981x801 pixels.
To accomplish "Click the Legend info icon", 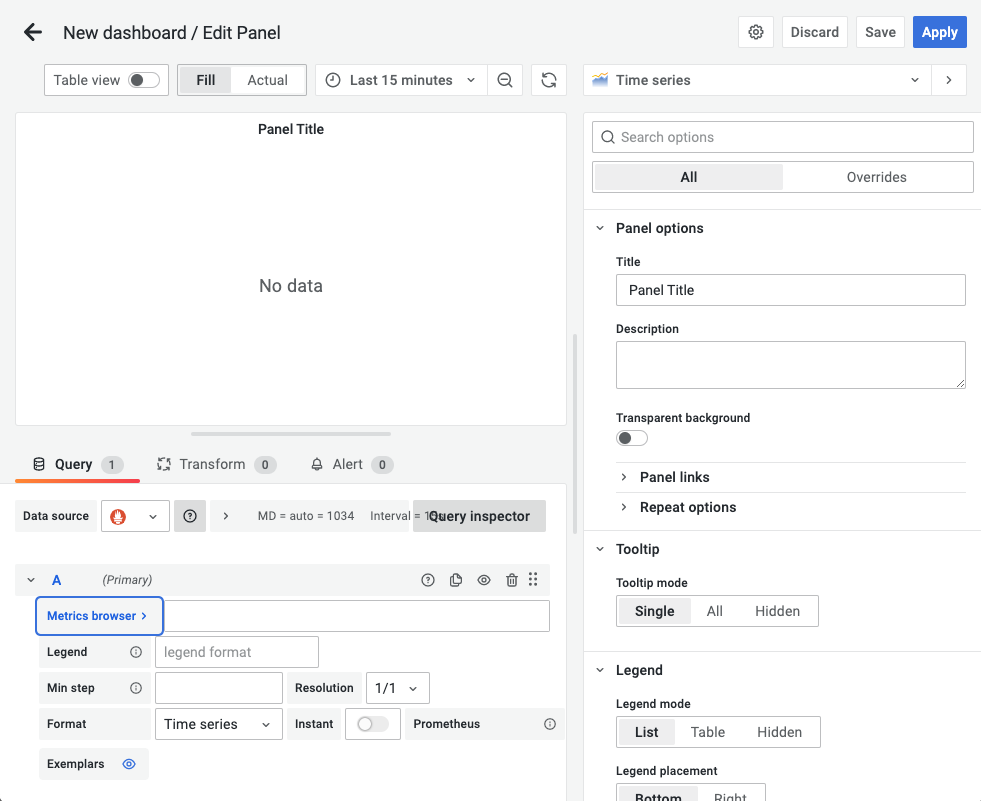I will pyautogui.click(x=136, y=652).
